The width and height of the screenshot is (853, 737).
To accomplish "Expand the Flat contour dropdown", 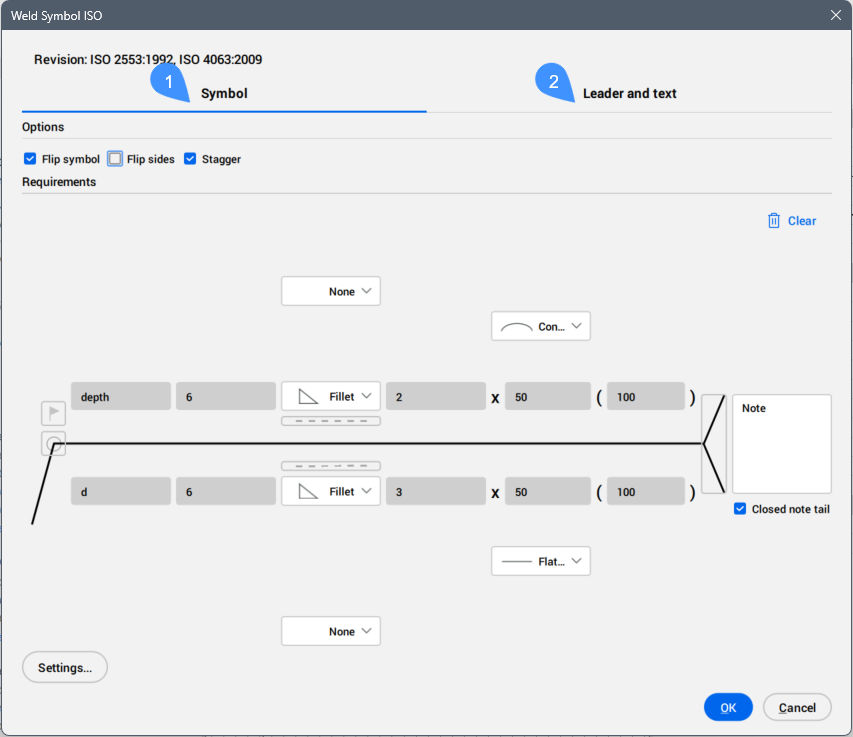I will pyautogui.click(x=541, y=562).
